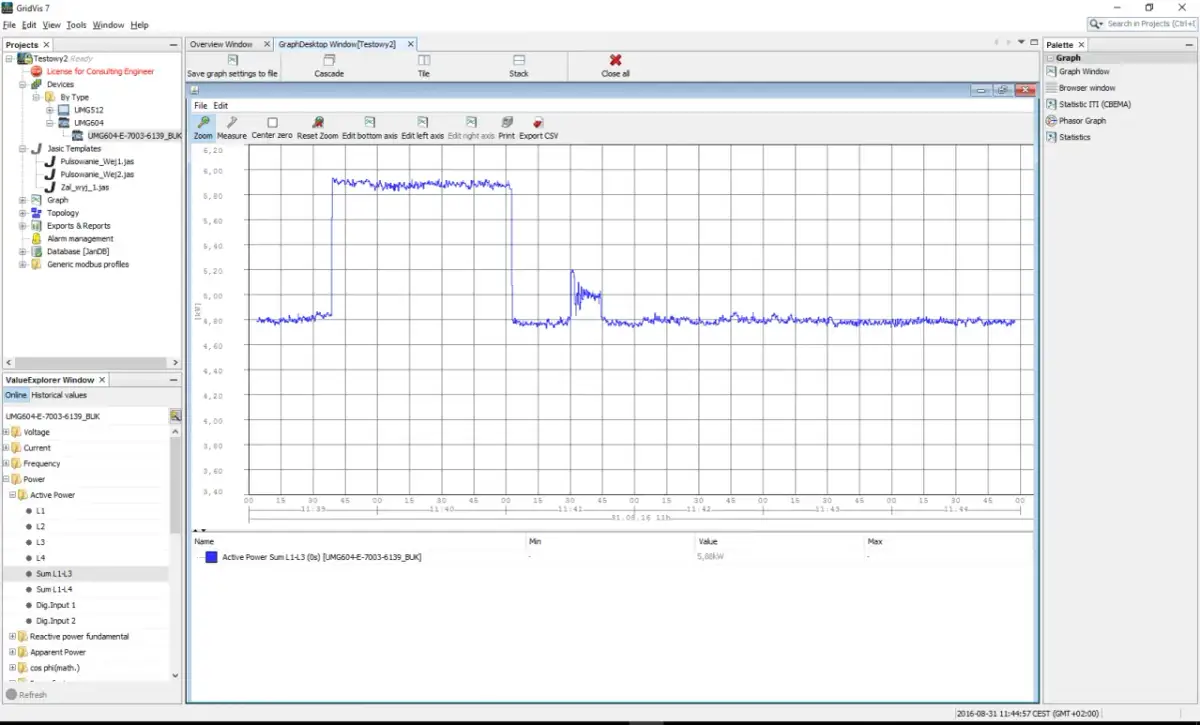This screenshot has width=1200, height=725.
Task: Expand the Apparent Power folder
Action: point(12,652)
